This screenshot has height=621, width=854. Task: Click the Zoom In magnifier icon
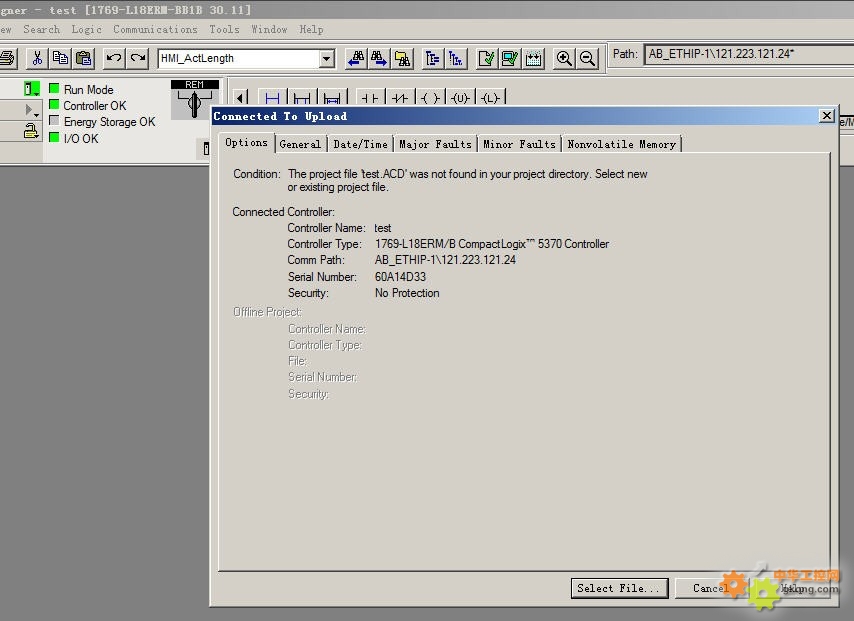click(564, 58)
